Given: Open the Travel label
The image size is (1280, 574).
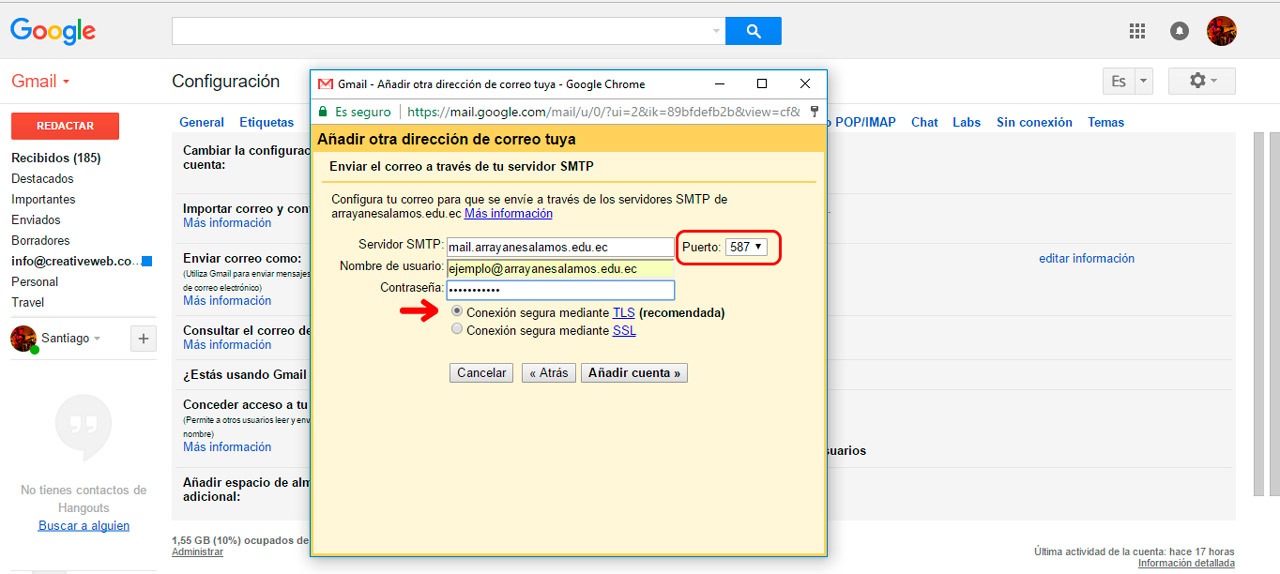Looking at the screenshot, I should click(x=28, y=302).
